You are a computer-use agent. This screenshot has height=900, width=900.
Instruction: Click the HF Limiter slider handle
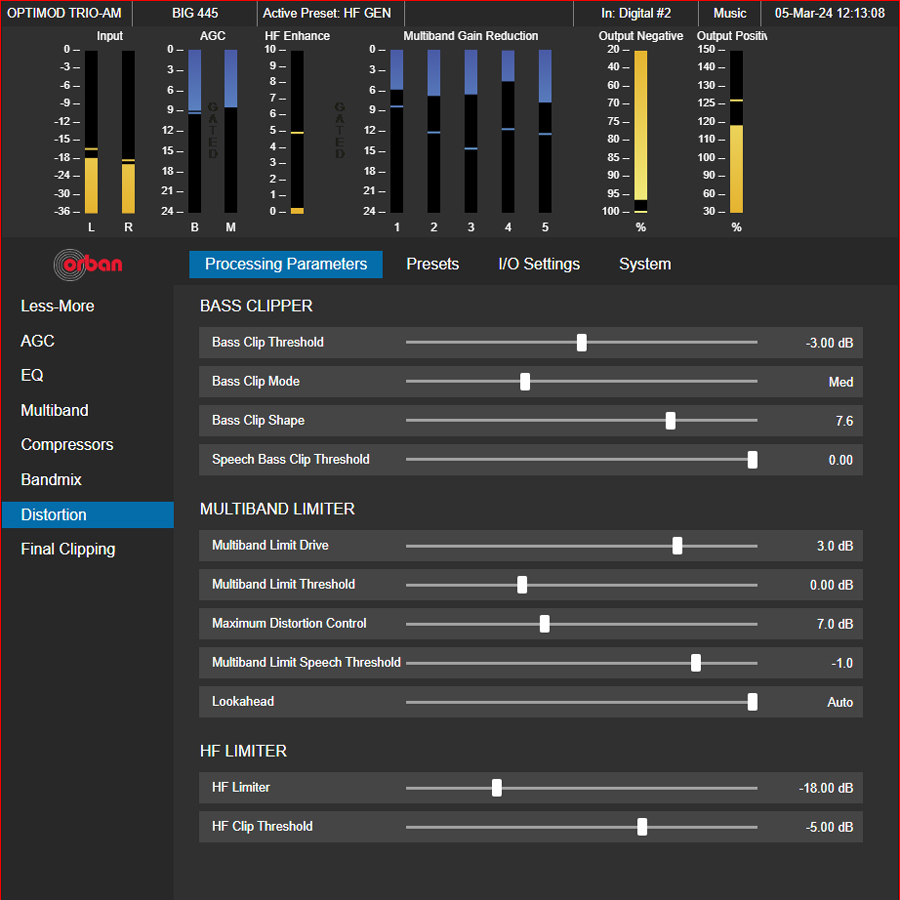pyautogui.click(x=496, y=788)
